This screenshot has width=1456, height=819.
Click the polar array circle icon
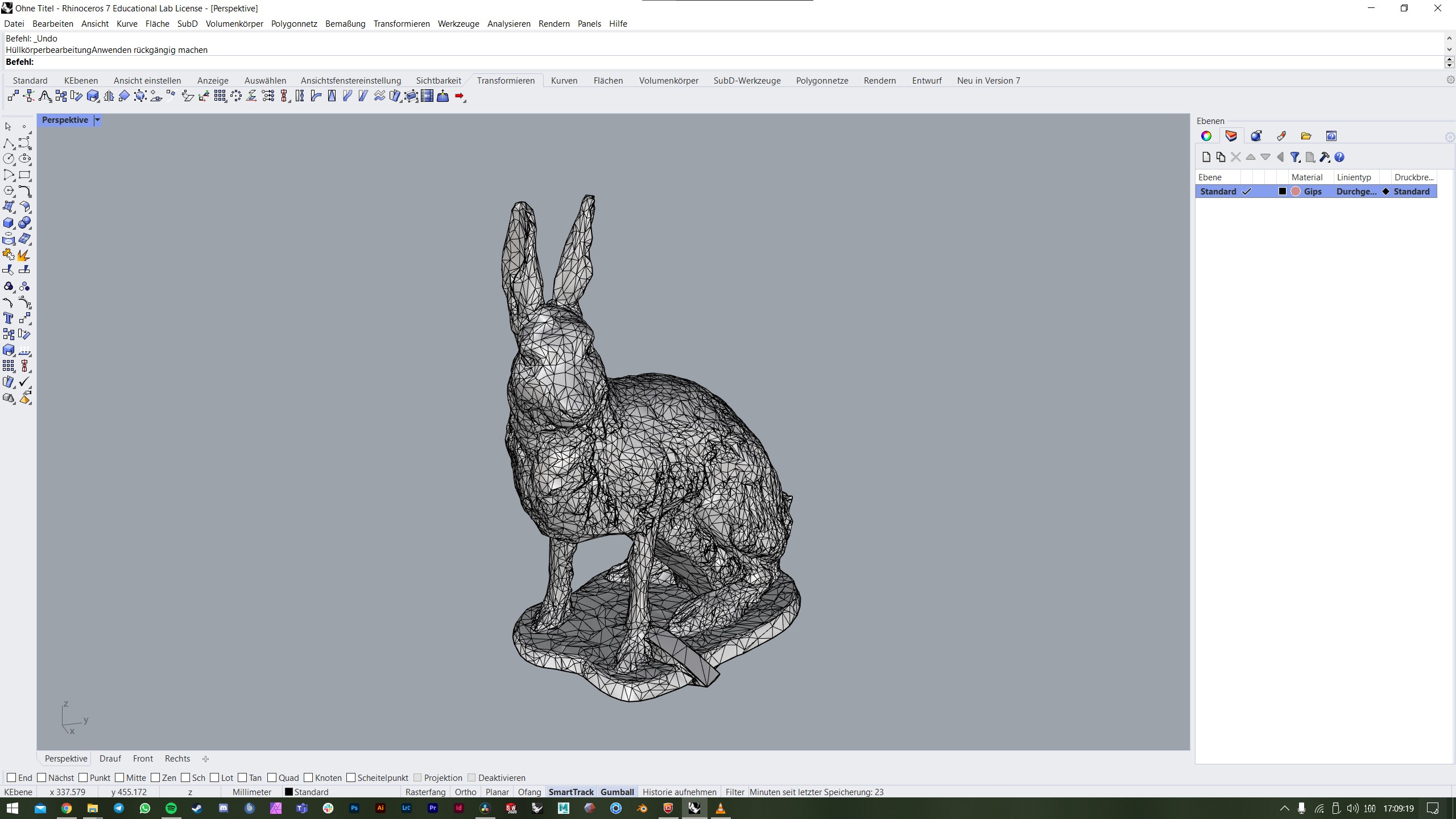236,96
